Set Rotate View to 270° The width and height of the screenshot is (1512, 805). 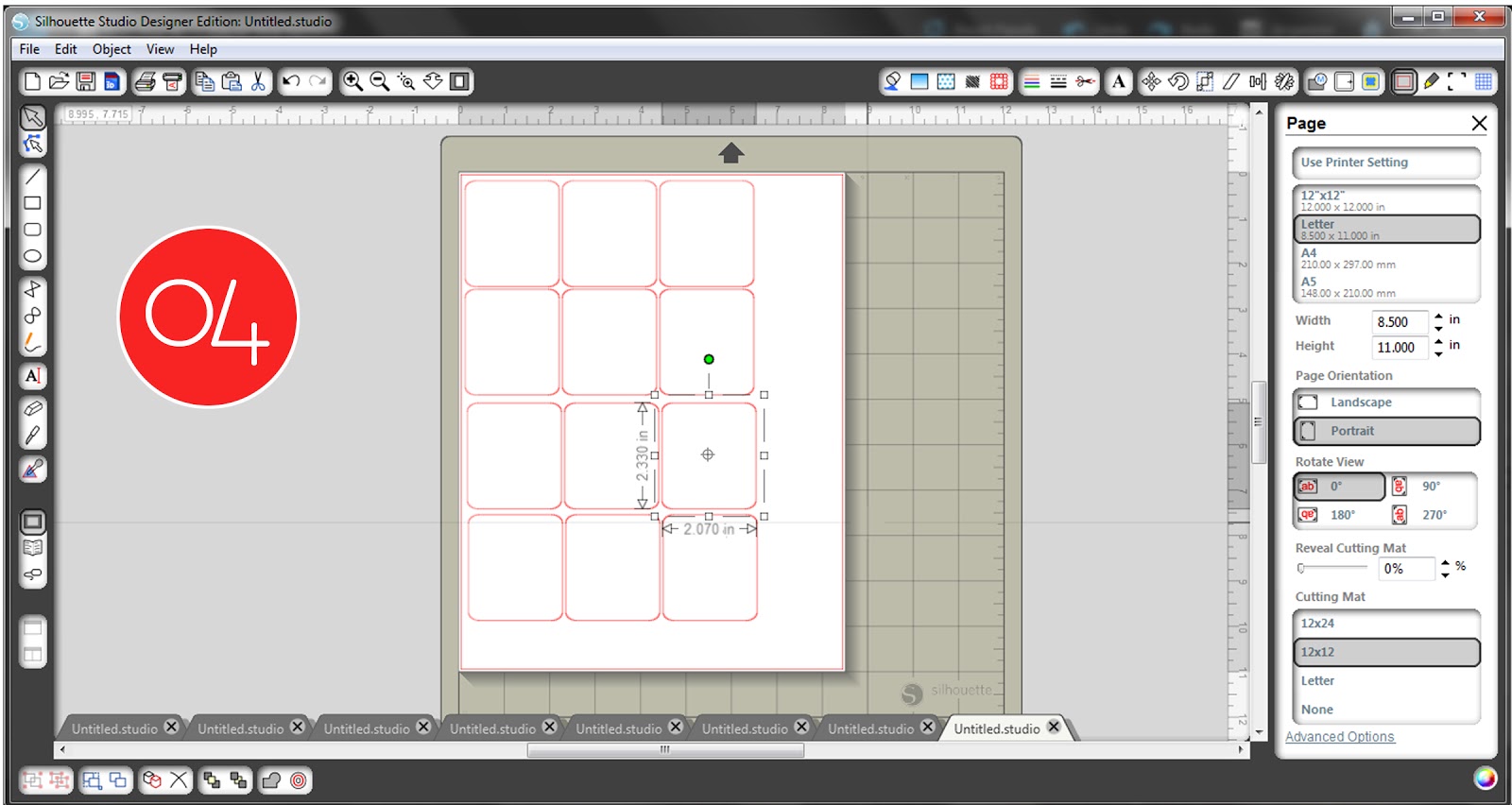point(1432,515)
